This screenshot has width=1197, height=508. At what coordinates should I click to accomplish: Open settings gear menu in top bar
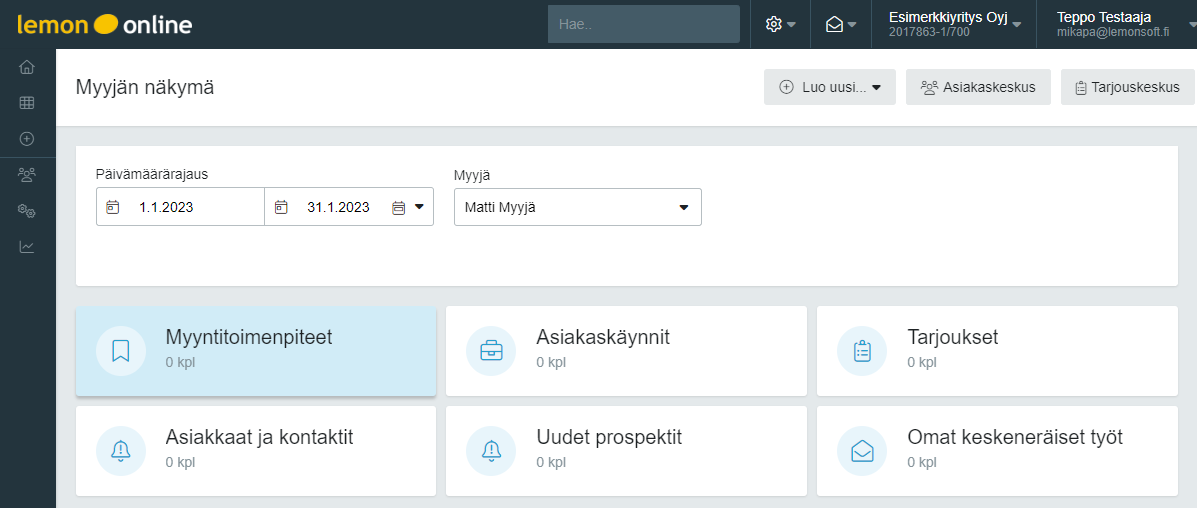[x=780, y=24]
